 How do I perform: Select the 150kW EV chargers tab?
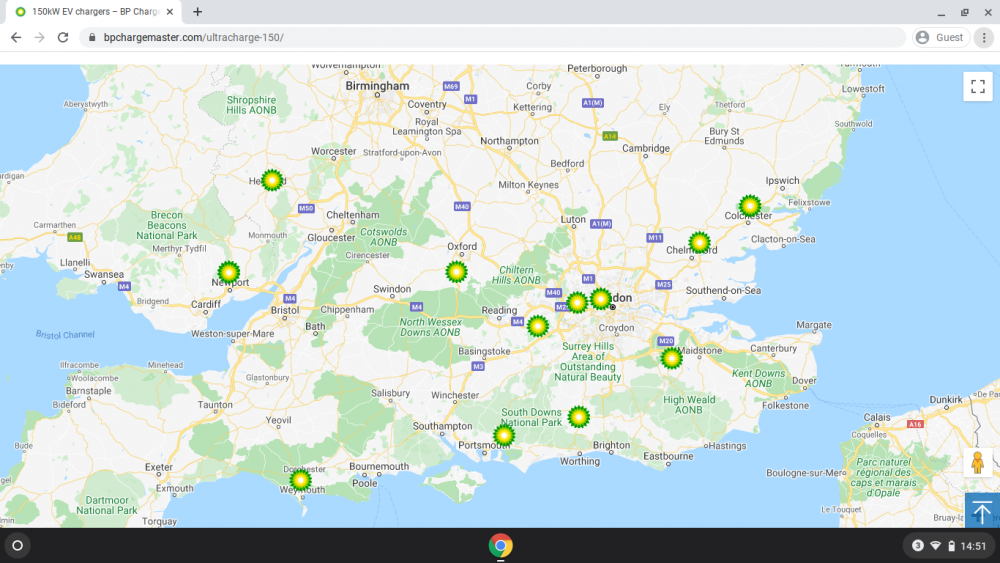click(x=94, y=11)
